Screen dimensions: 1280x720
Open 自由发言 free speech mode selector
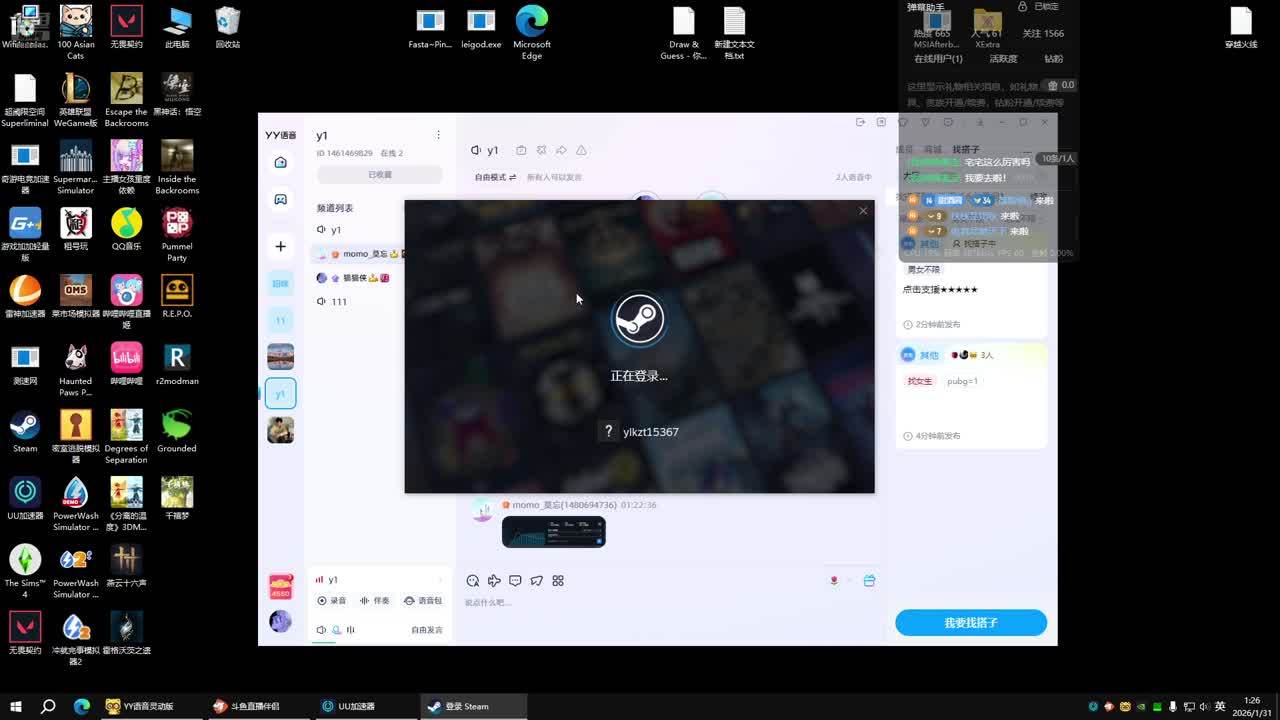click(427, 630)
